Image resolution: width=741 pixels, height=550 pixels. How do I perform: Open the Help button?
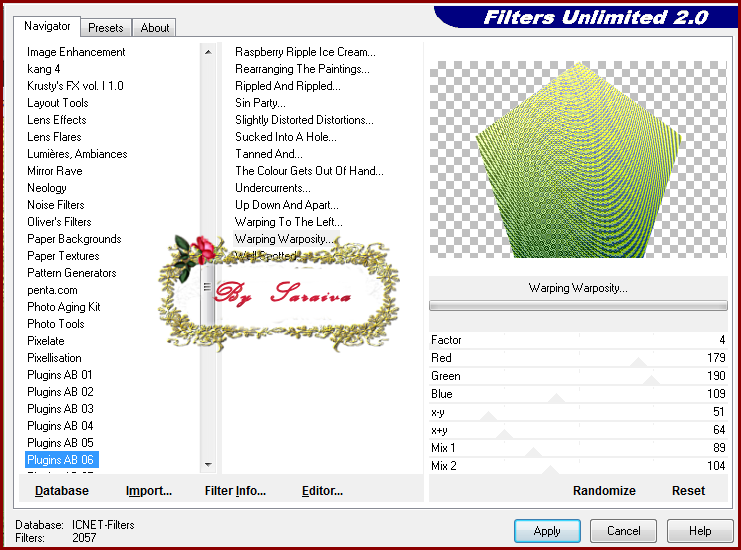point(700,531)
